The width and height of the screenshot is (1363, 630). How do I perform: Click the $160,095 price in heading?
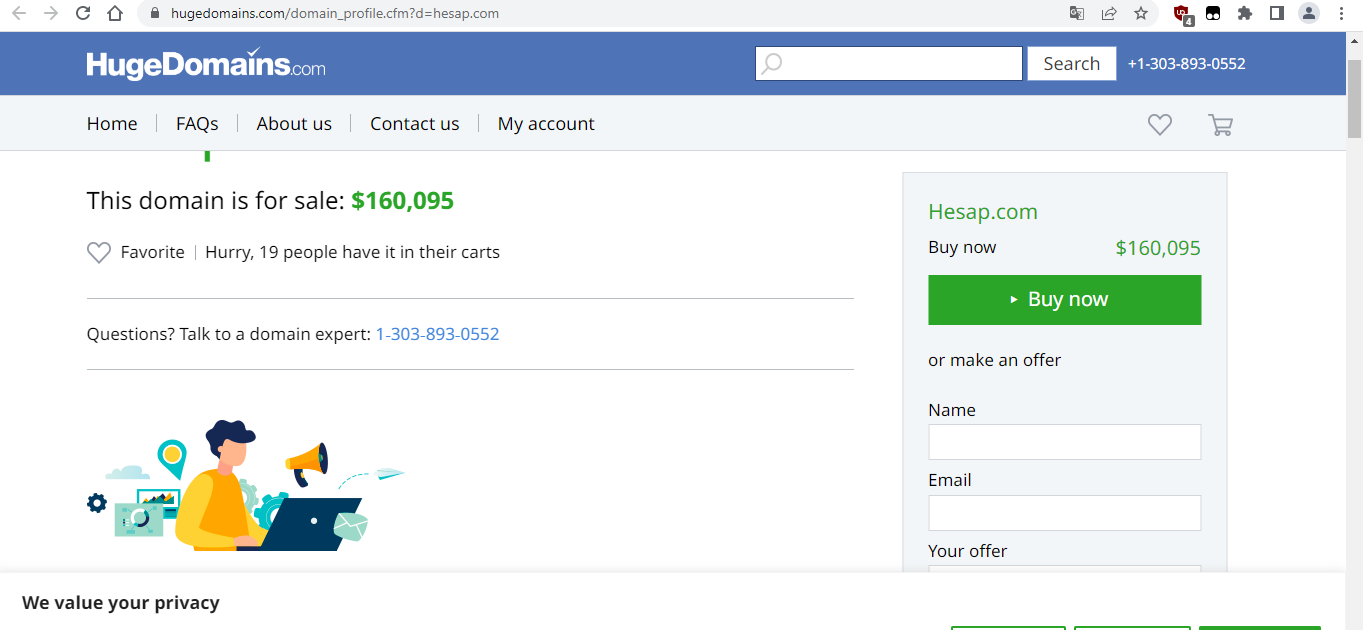click(x=403, y=201)
